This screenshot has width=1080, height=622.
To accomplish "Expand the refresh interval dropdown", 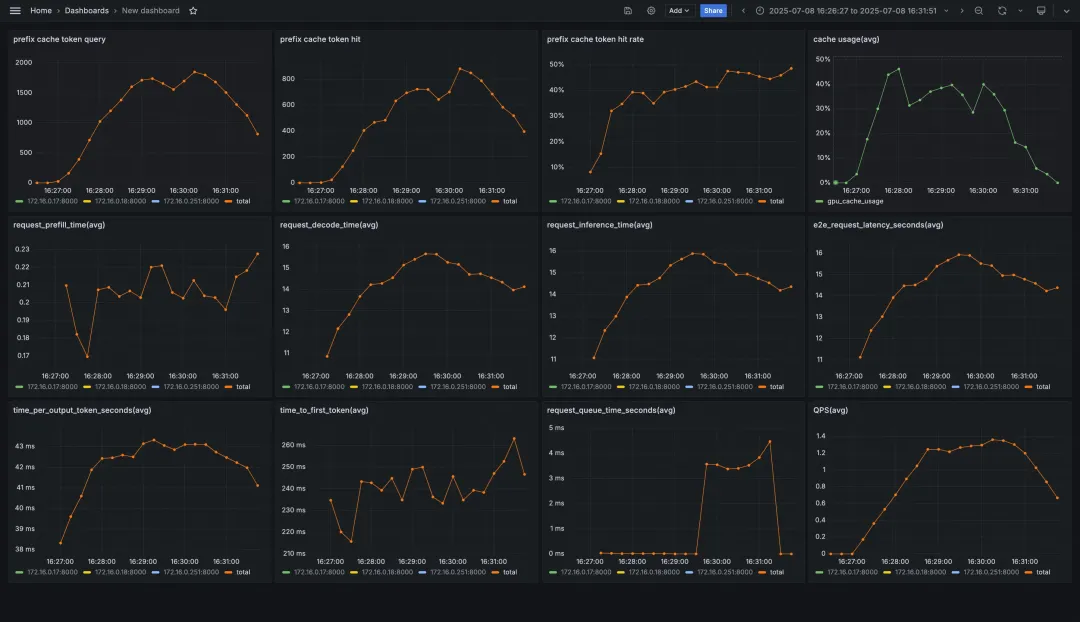I will coord(1020,10).
